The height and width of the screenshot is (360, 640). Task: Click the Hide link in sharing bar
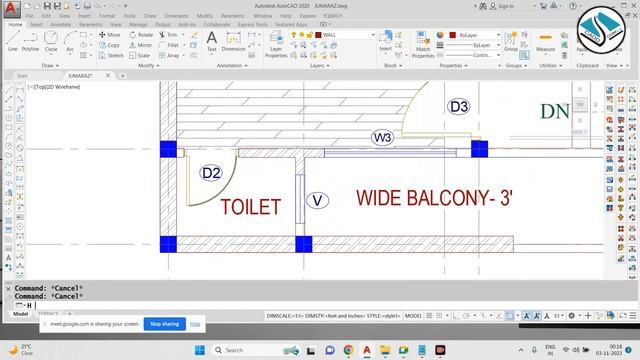coord(195,324)
